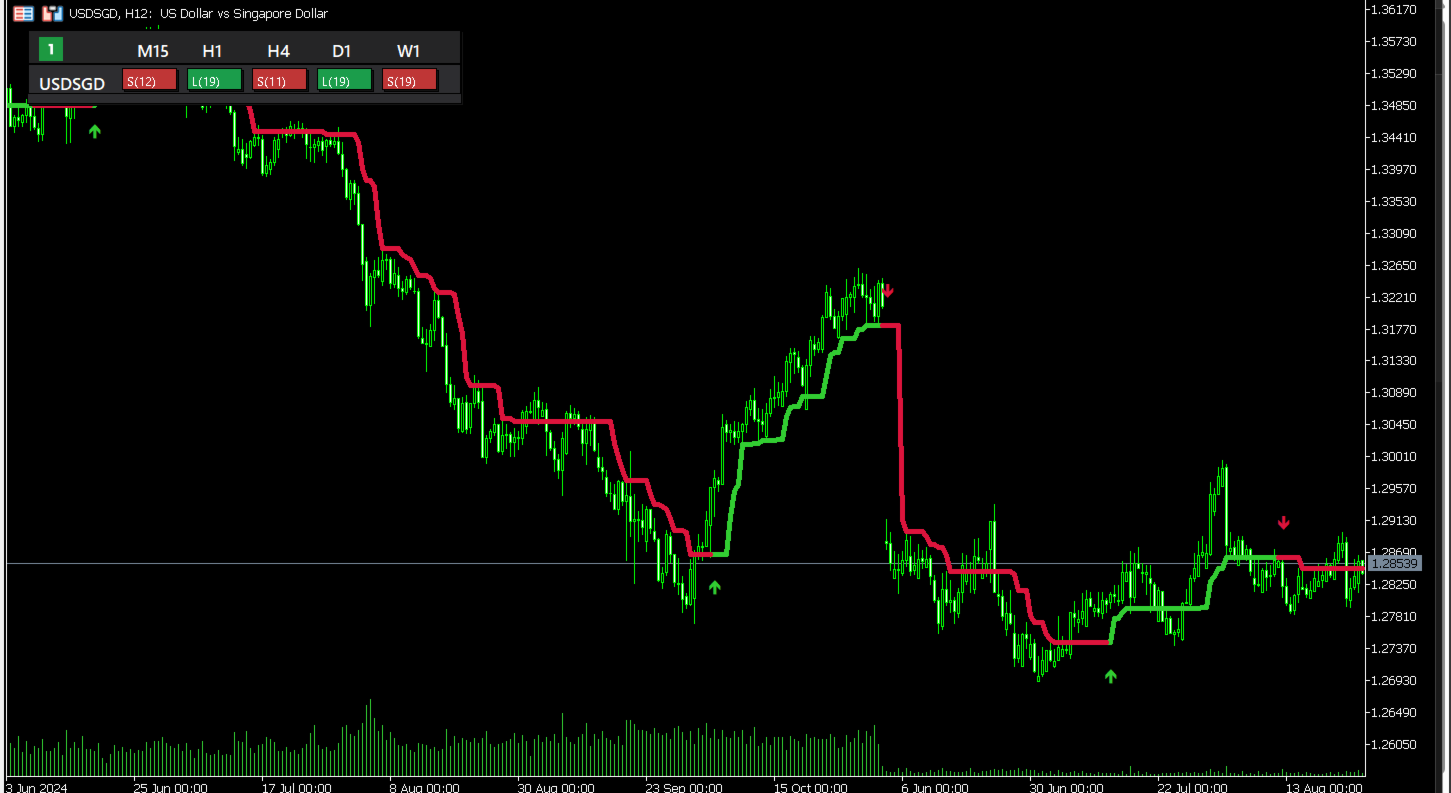Screen dimensions: 1451x793
Task: Click the green buy arrow below 23 Sep low
Action: [714, 587]
